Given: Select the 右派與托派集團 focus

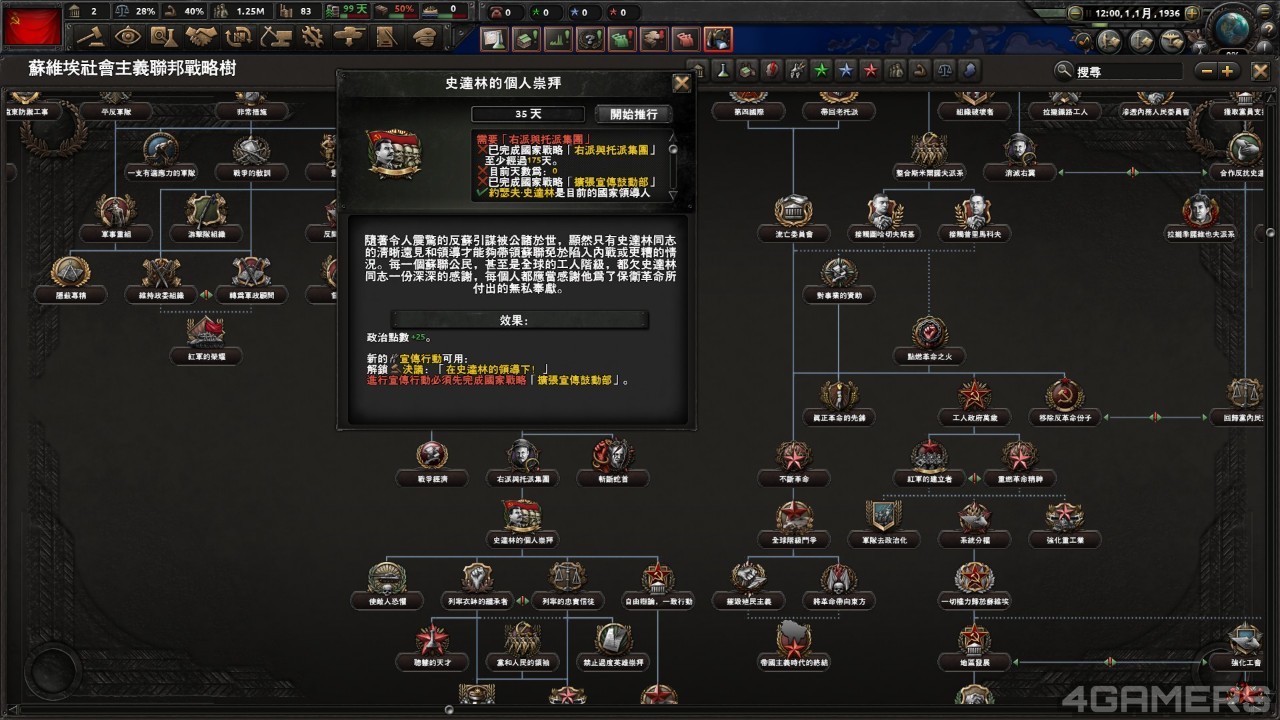Looking at the screenshot, I should (x=522, y=463).
